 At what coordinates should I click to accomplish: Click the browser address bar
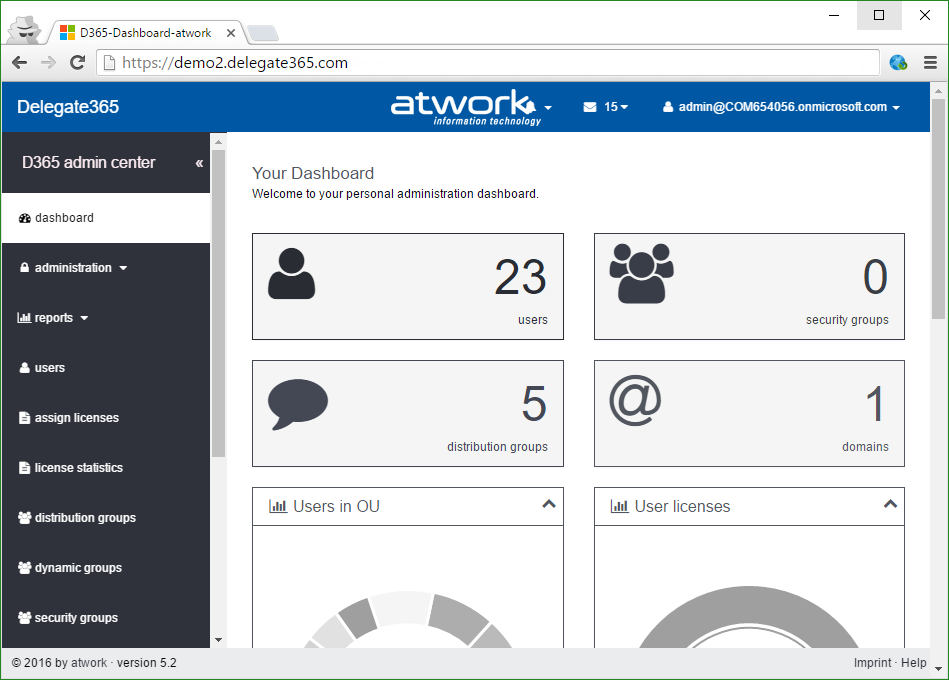(x=490, y=62)
